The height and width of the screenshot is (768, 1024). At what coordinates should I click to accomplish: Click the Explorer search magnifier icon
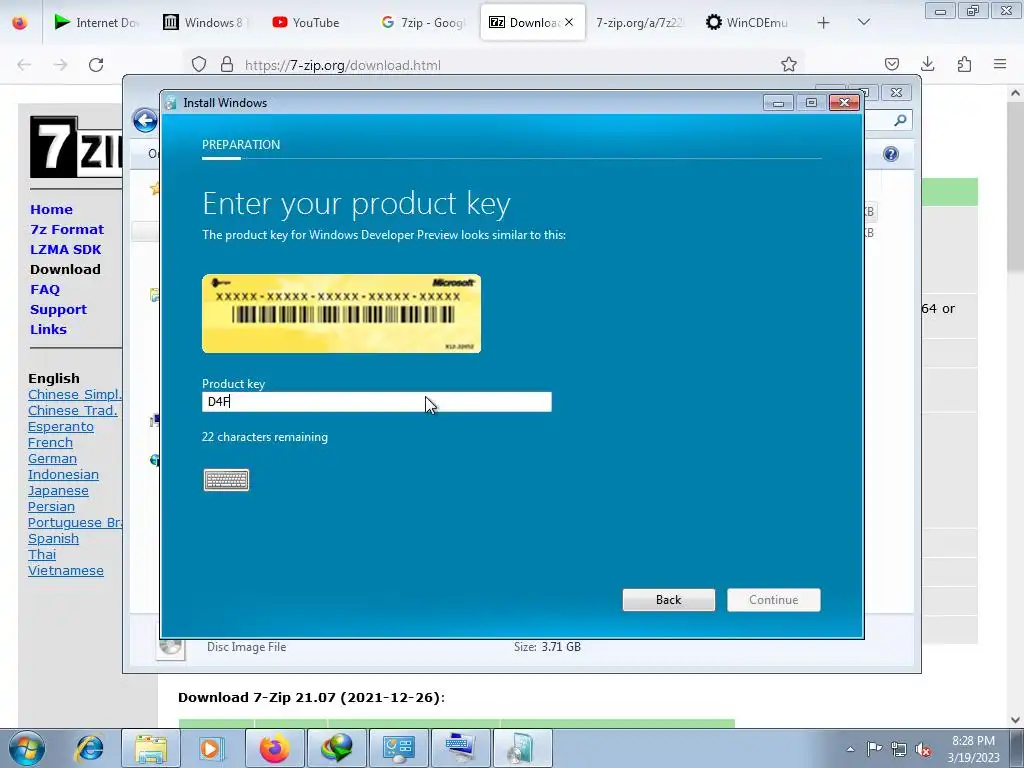coord(900,120)
